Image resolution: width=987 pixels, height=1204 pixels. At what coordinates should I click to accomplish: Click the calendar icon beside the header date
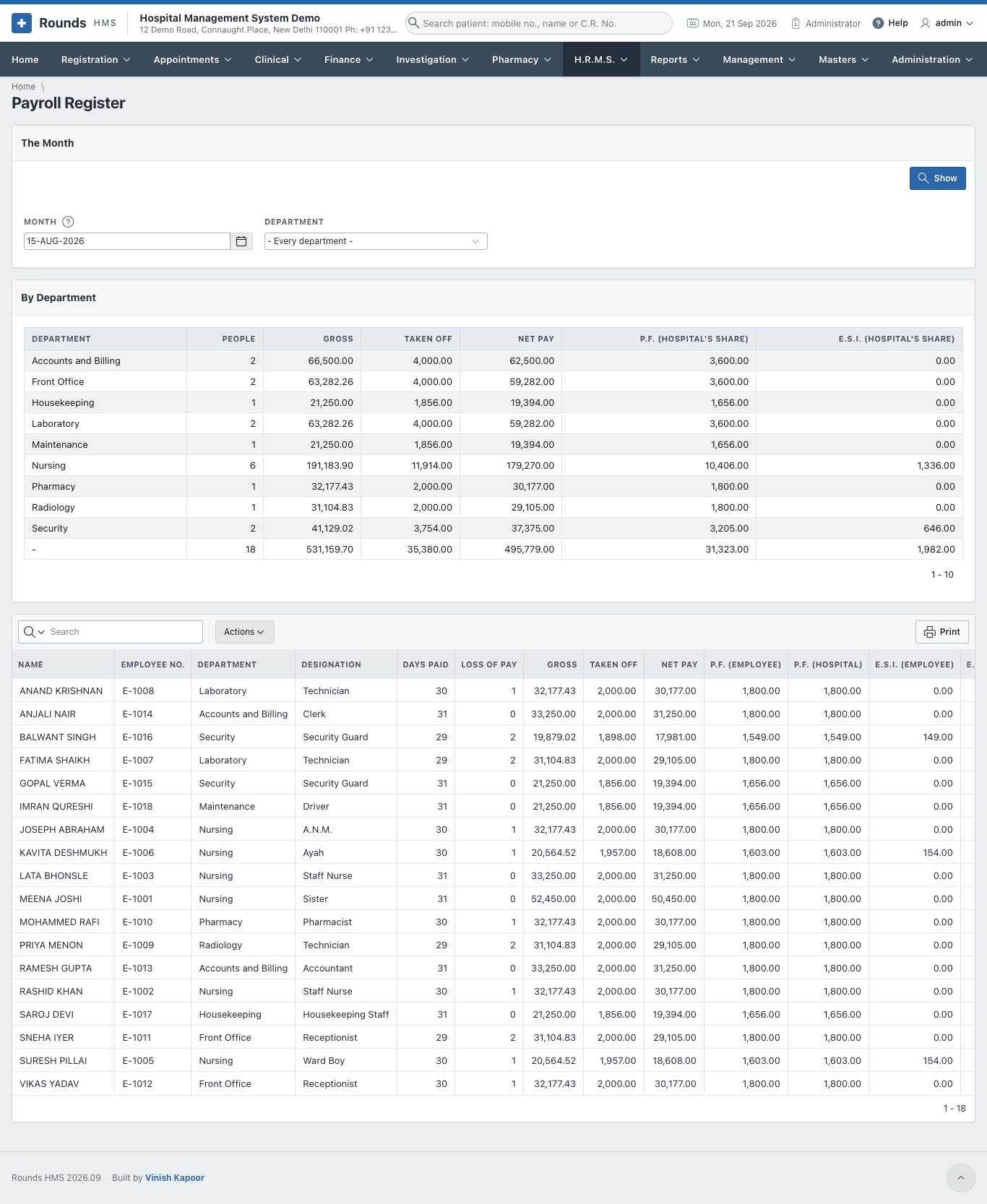tap(692, 23)
